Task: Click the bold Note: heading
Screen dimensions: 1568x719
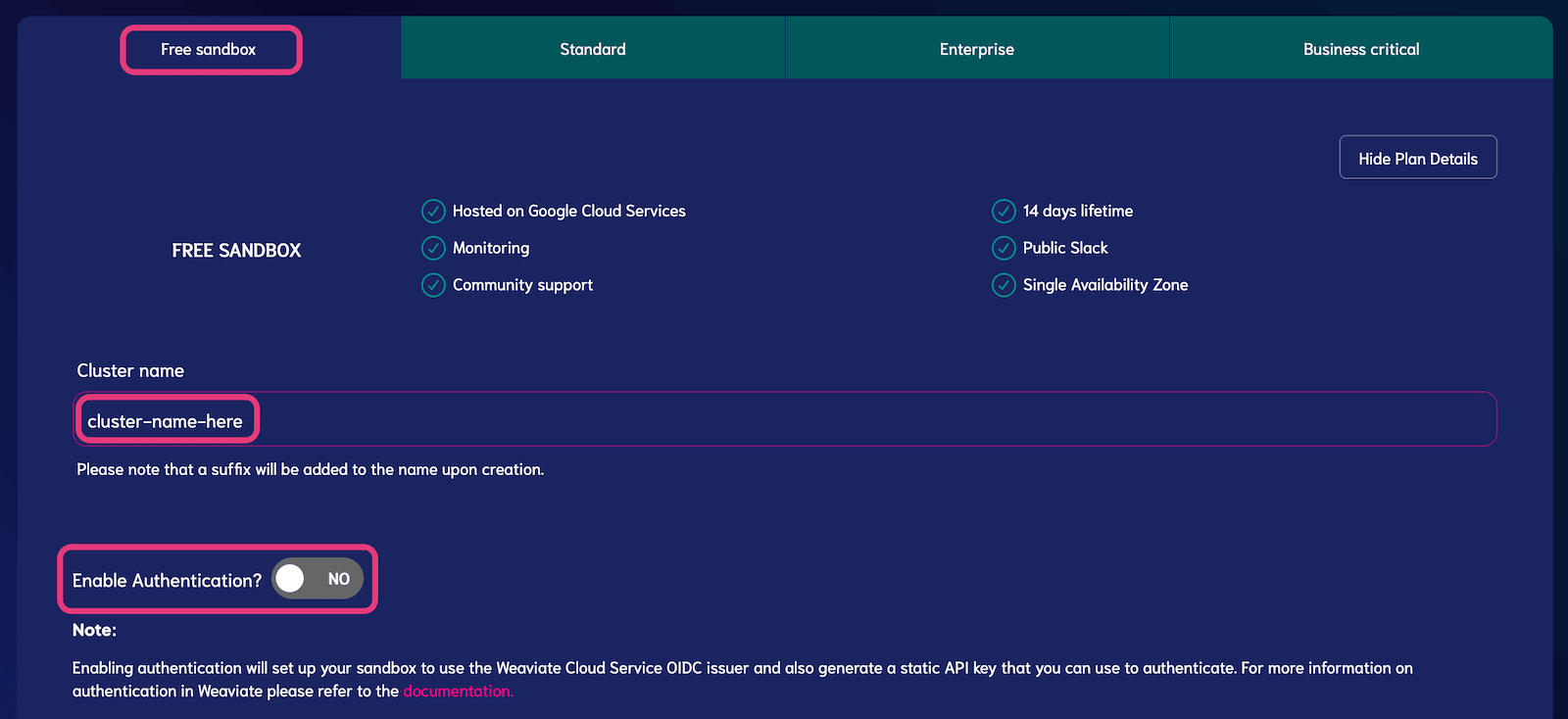Action: tap(94, 631)
